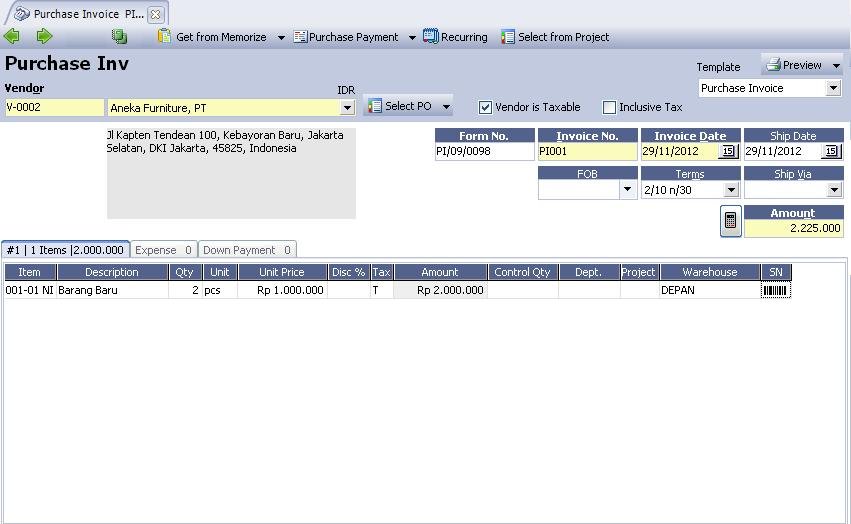Image resolution: width=851 pixels, height=524 pixels.
Task: Expand the Preview dropdown arrow
Action: click(836, 66)
